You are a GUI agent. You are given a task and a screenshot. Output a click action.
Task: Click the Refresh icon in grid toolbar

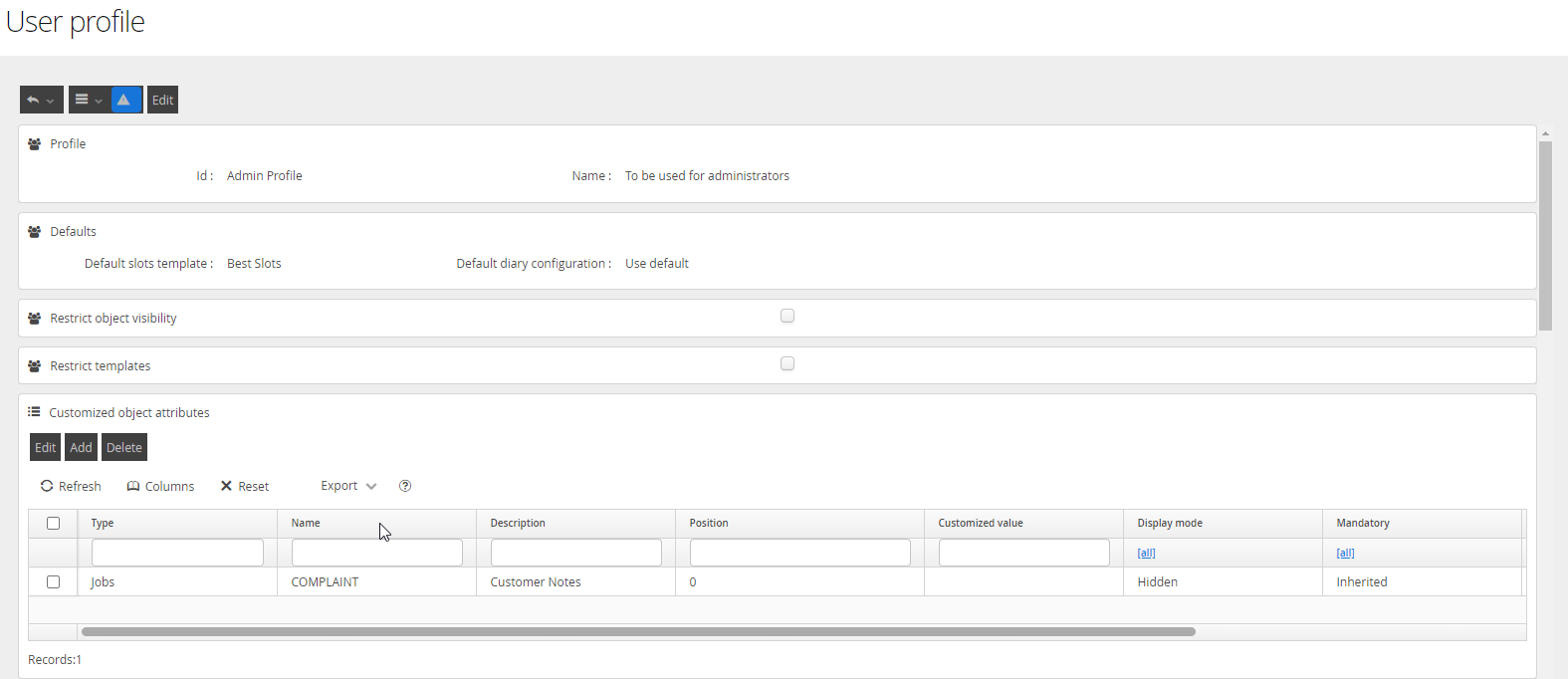[x=47, y=486]
